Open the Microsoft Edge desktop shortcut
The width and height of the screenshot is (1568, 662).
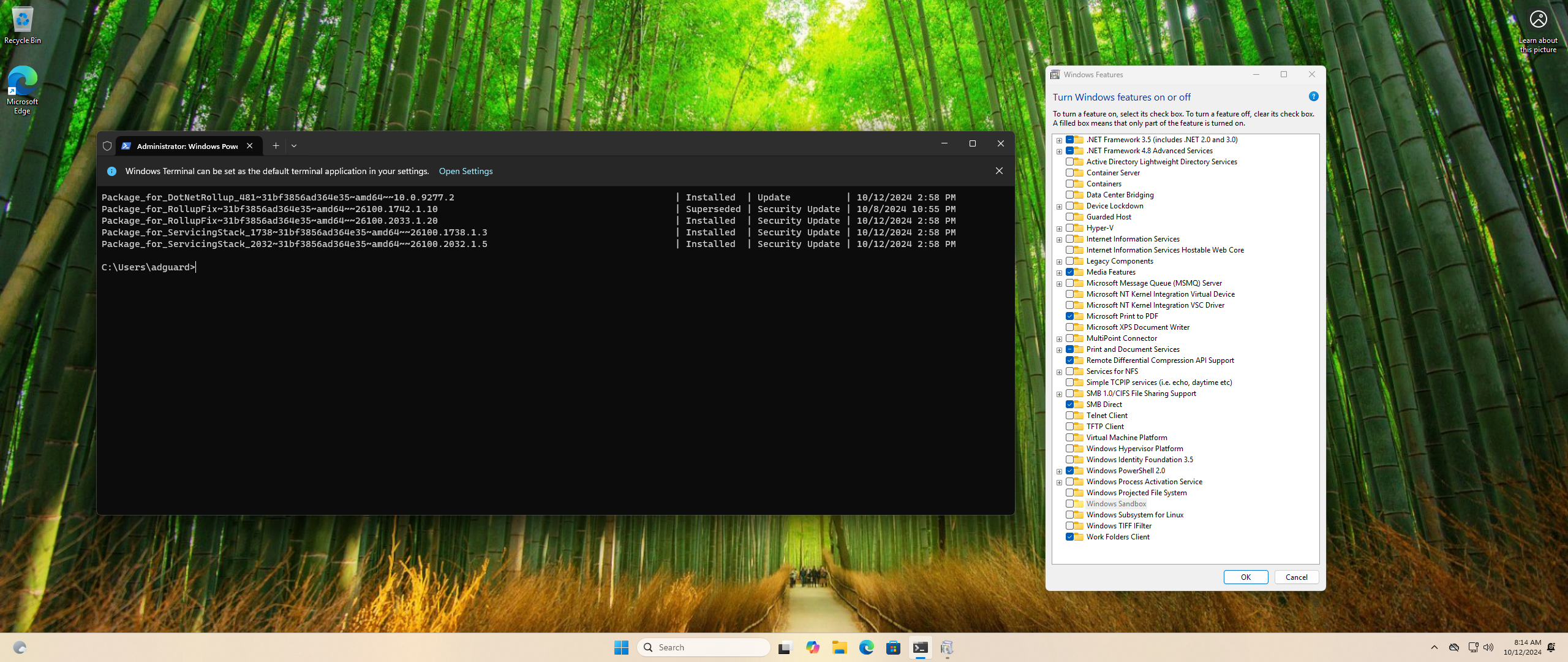(23, 89)
